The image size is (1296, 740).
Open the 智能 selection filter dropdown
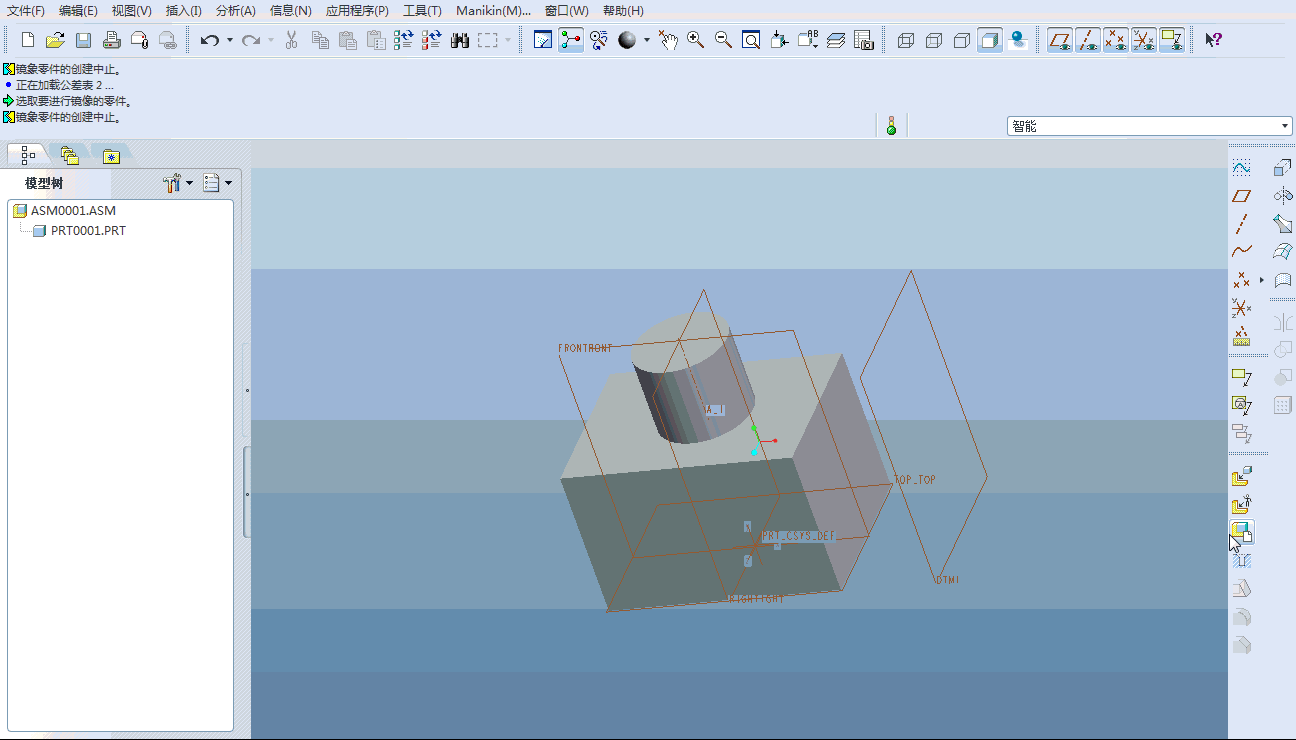click(x=1286, y=126)
